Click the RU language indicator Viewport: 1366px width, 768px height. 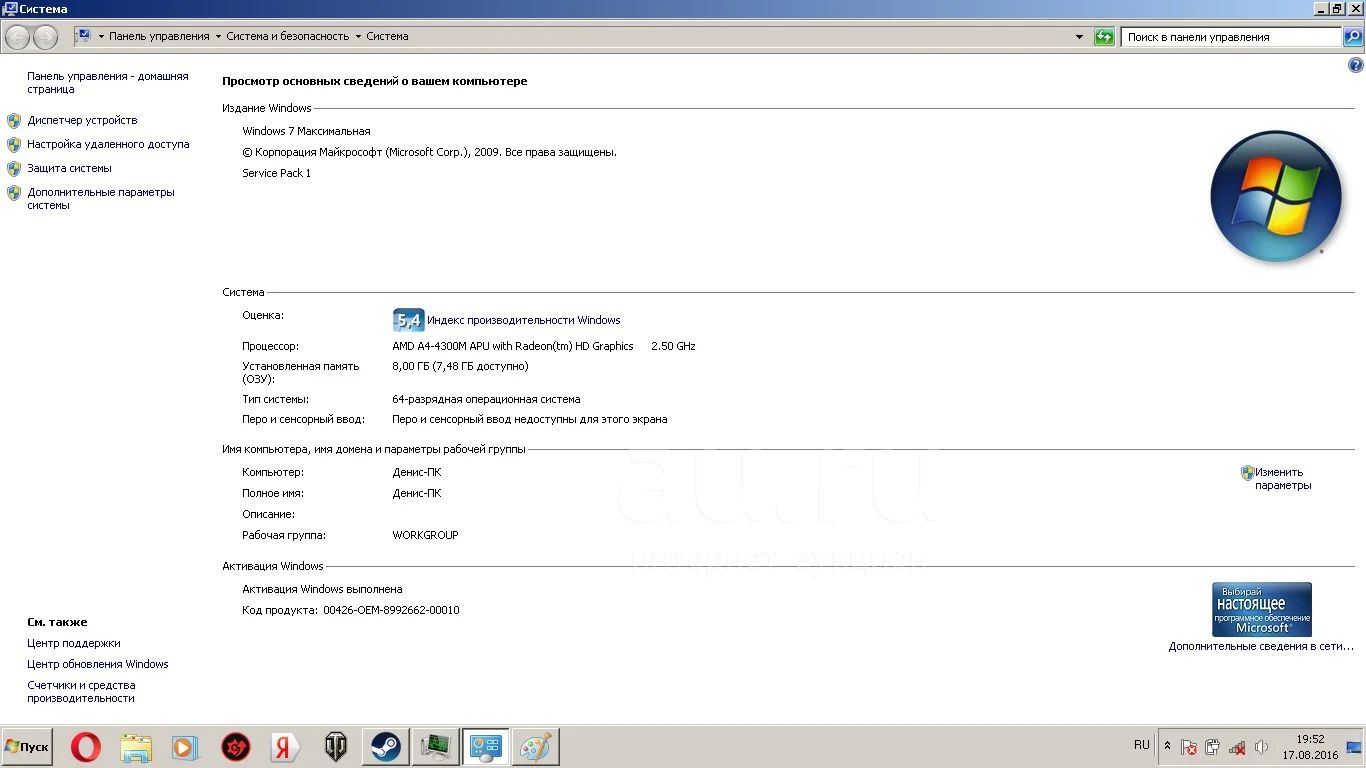point(1142,745)
